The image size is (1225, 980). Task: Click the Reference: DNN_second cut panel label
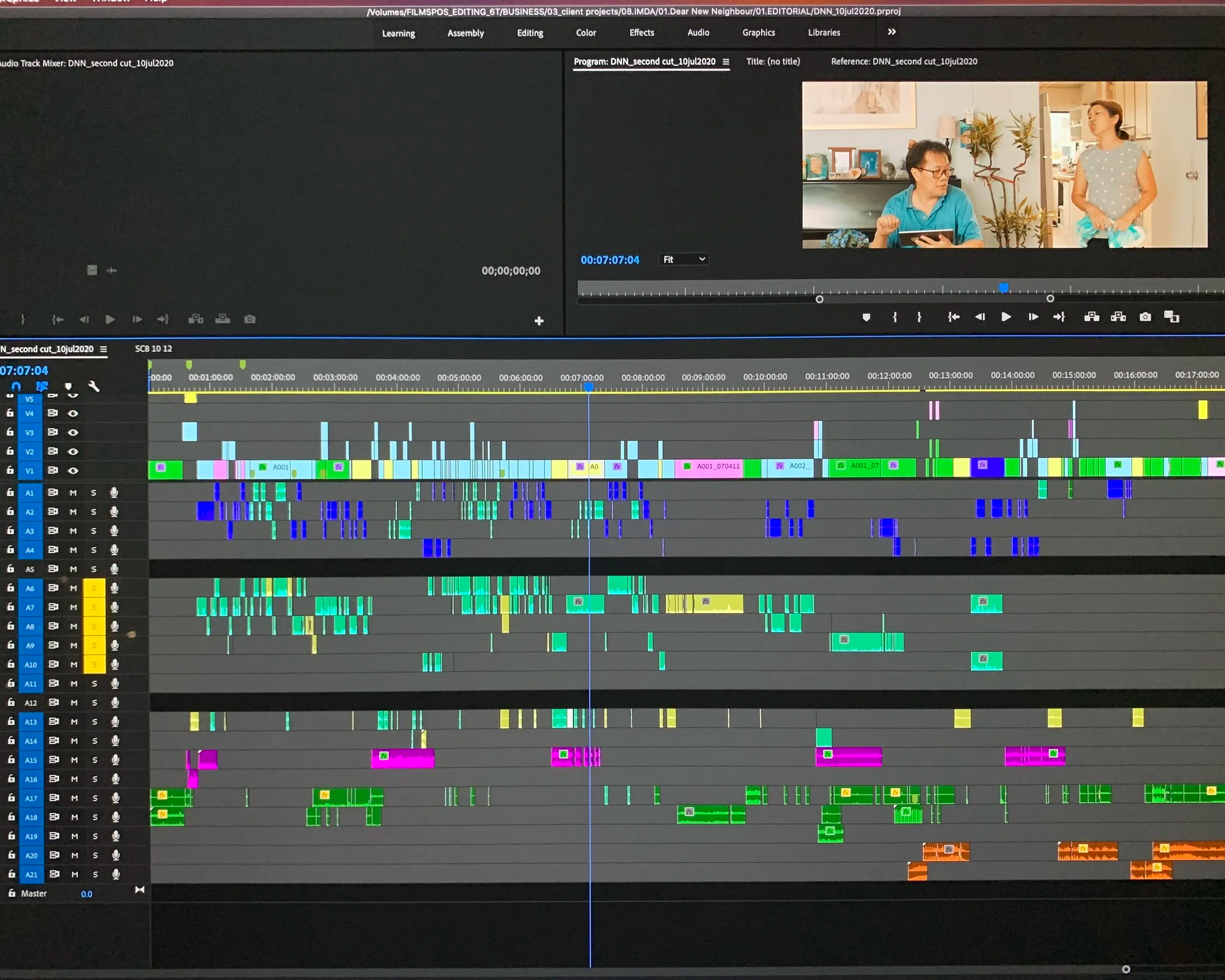[904, 62]
